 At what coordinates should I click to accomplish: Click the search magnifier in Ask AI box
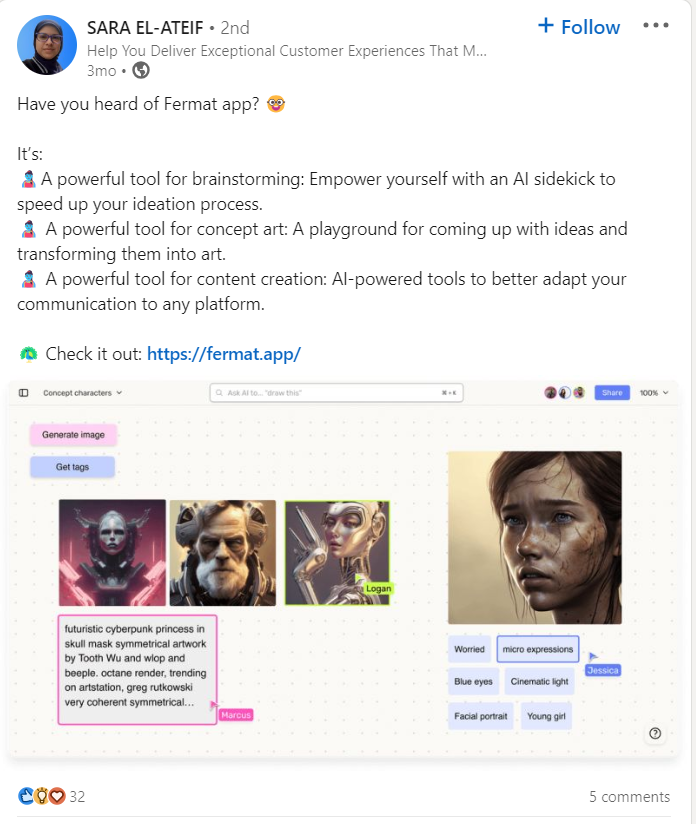pyautogui.click(x=219, y=393)
